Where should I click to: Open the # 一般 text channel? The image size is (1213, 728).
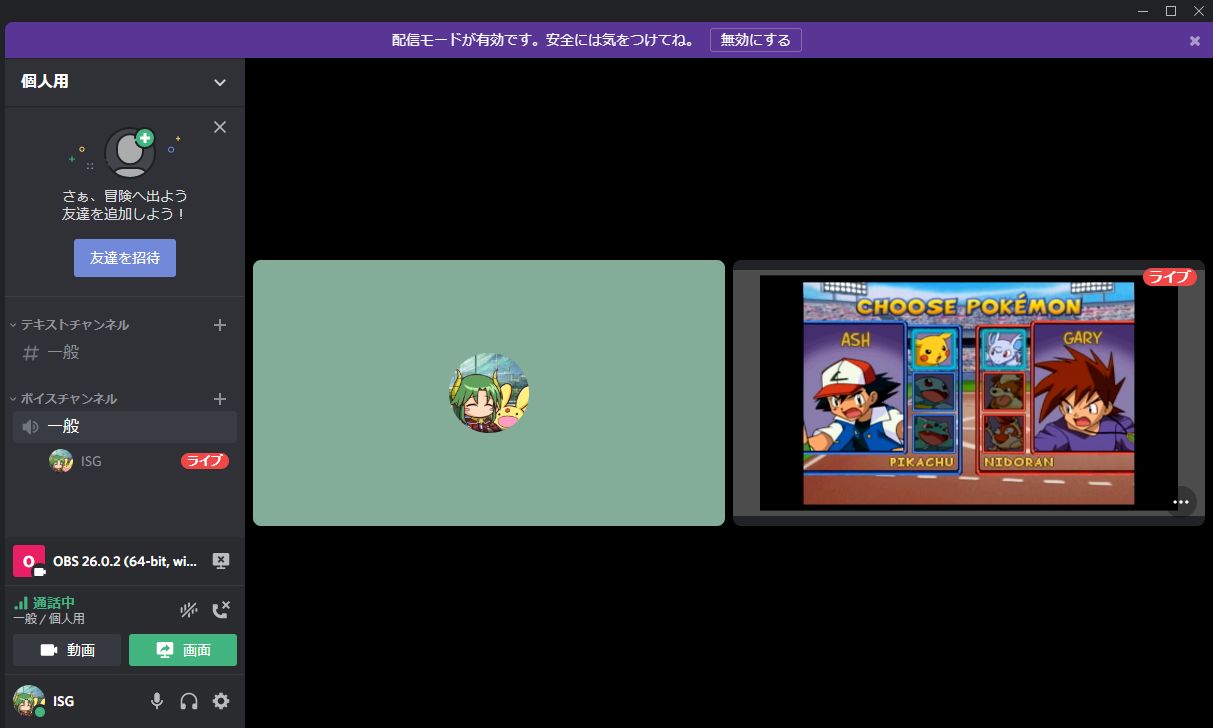[125, 353]
